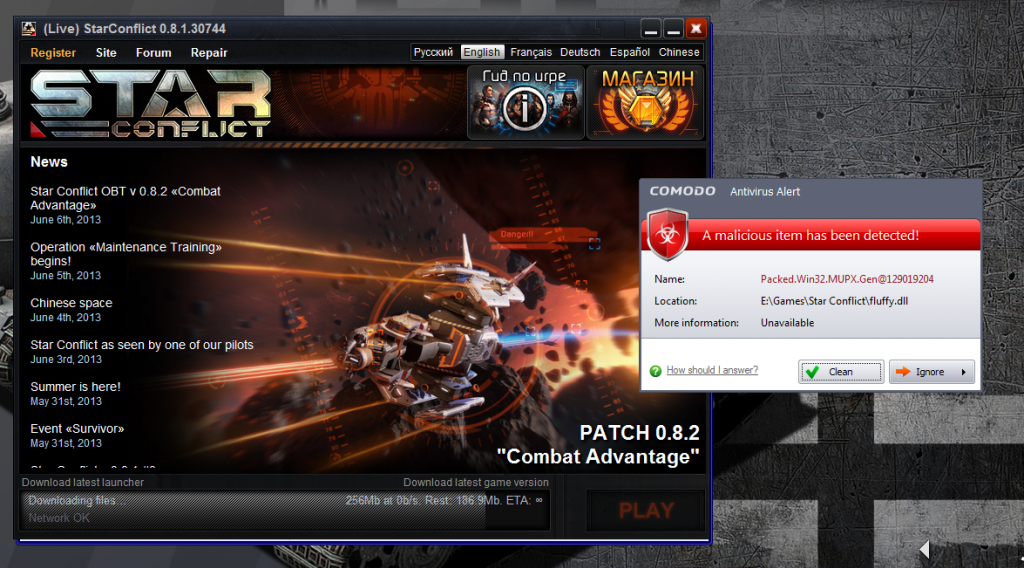1024x568 pixels.
Task: Click 'Network OK' status text
Action: tap(59, 518)
